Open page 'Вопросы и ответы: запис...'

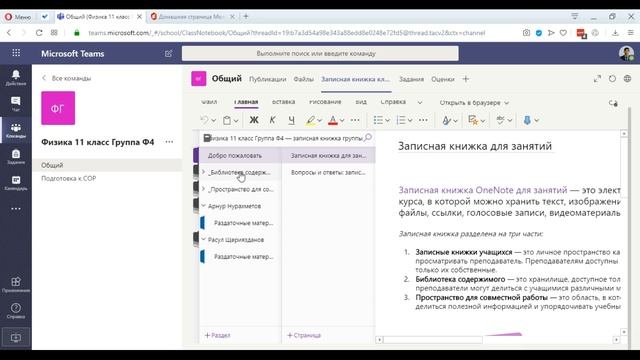click(x=328, y=172)
